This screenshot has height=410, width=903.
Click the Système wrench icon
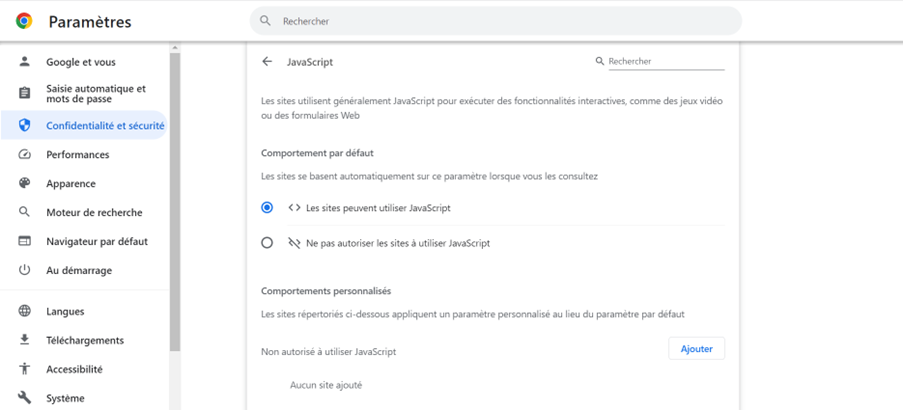coord(25,398)
